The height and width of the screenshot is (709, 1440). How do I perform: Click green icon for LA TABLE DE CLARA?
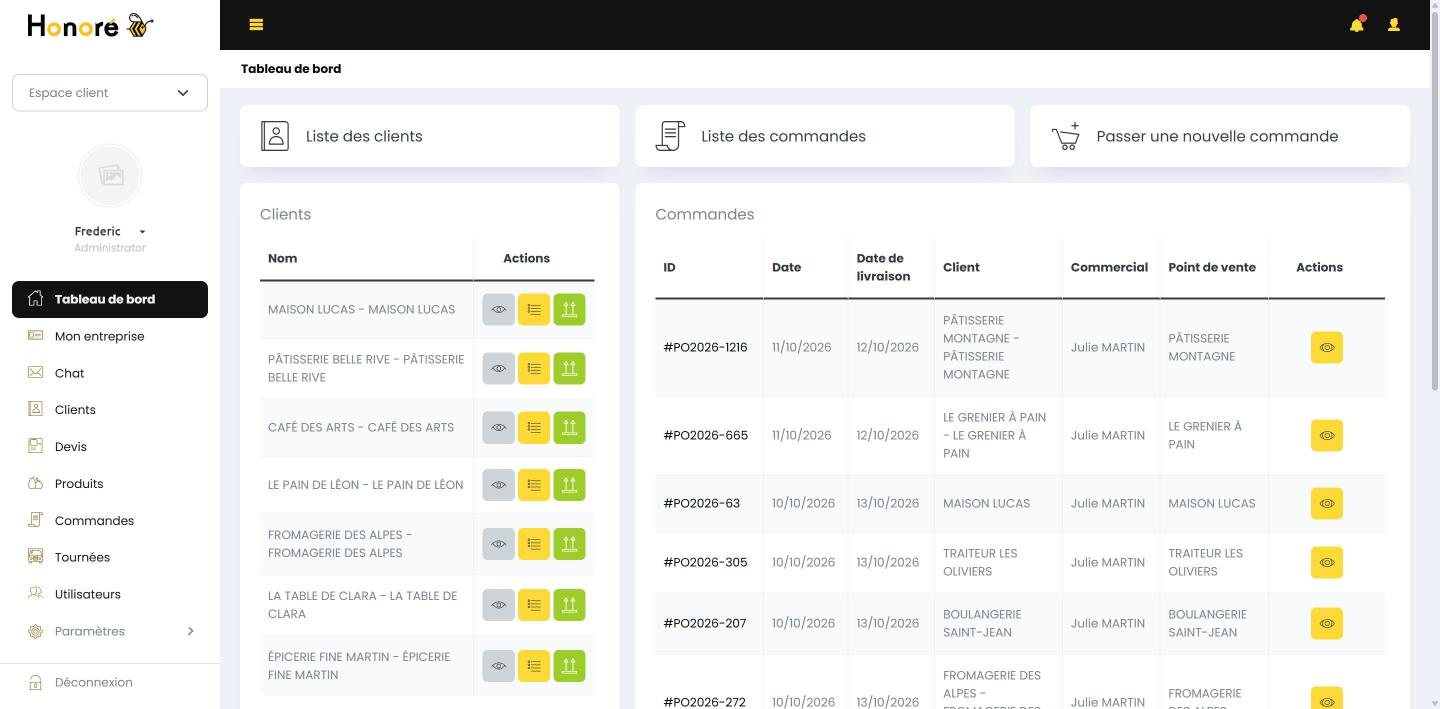point(569,605)
